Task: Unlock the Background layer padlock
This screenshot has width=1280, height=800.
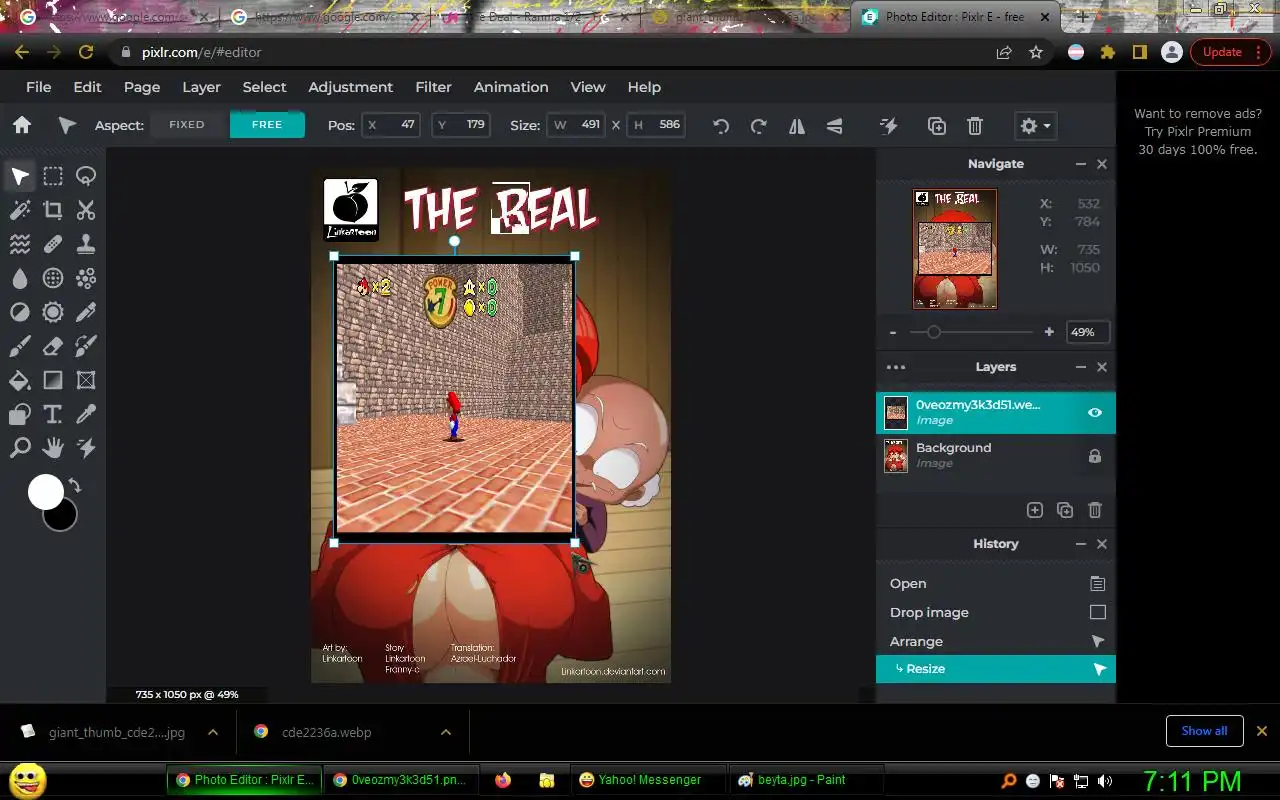Action: (x=1095, y=456)
